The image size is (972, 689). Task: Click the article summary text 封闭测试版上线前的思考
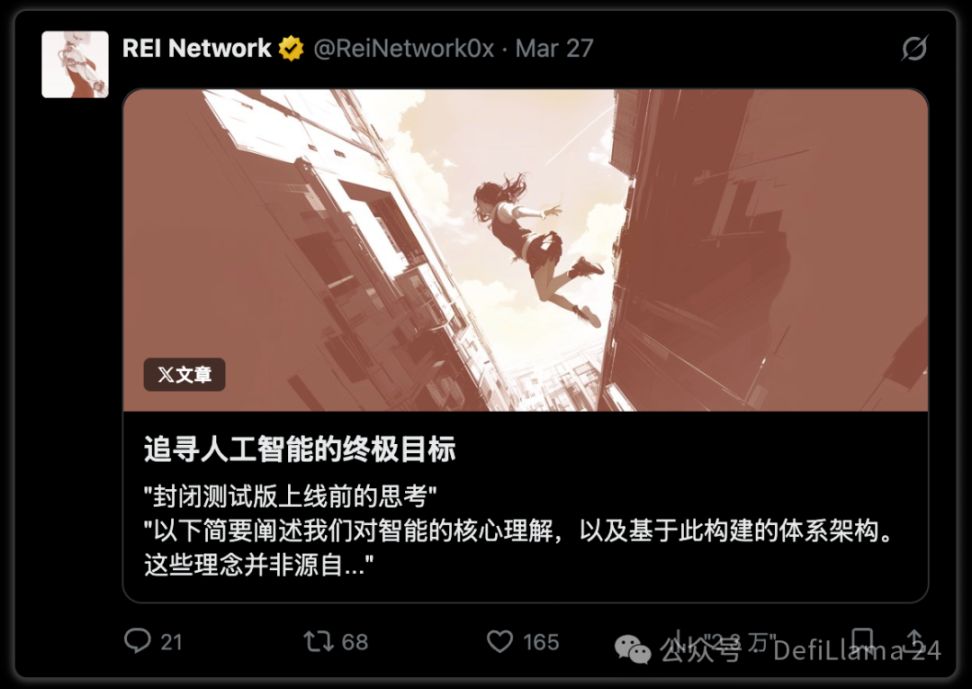(x=290, y=497)
